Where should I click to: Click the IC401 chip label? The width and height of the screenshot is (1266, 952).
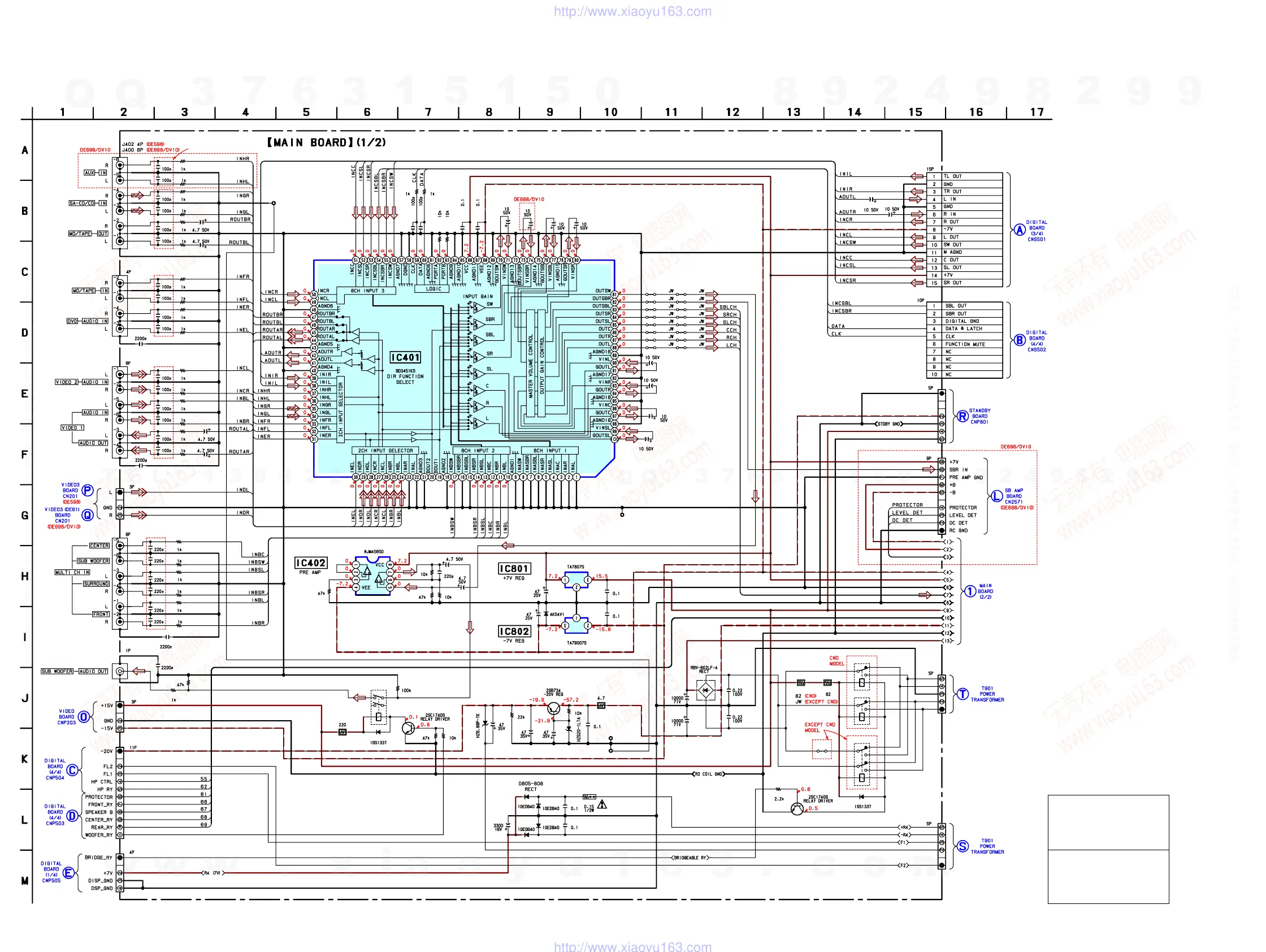click(x=405, y=358)
